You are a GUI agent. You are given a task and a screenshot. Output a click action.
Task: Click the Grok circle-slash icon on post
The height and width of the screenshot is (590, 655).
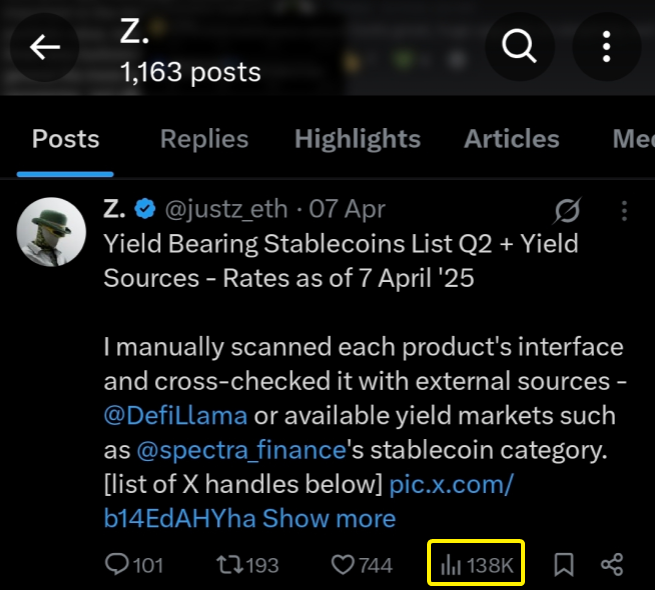click(x=568, y=210)
